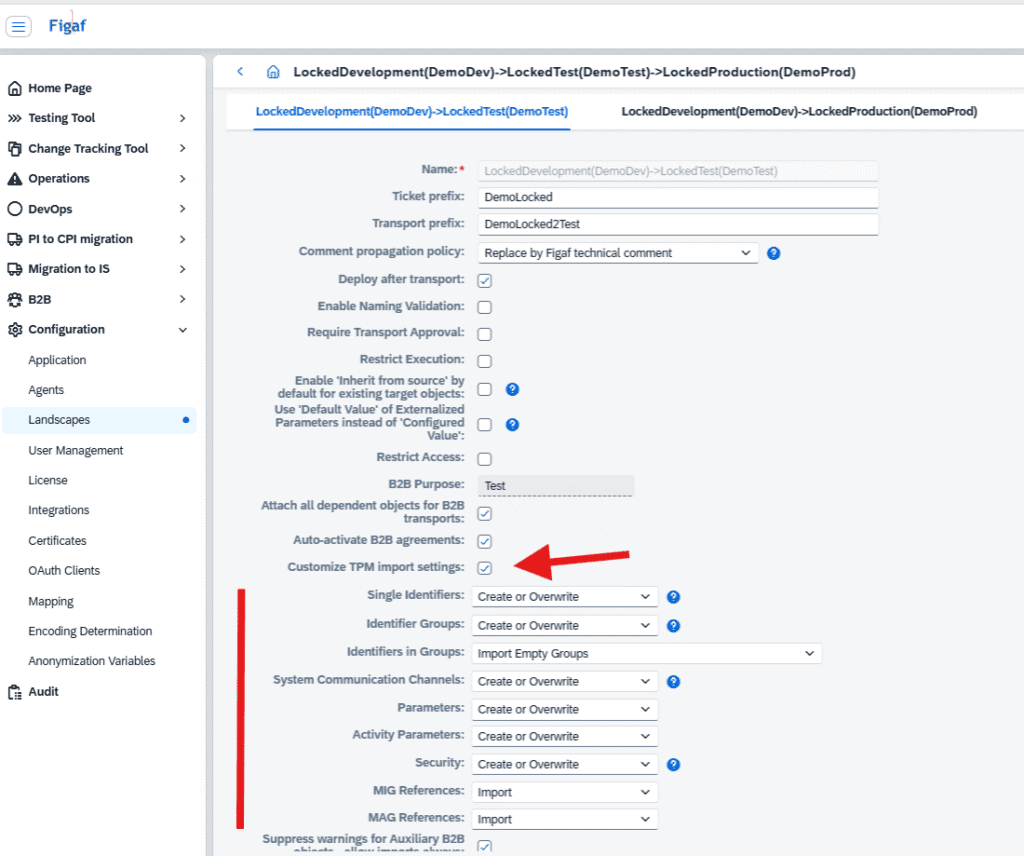Viewport: 1024px width, 856px height.
Task: Open Comment propagation policy dropdown
Action: (618, 253)
